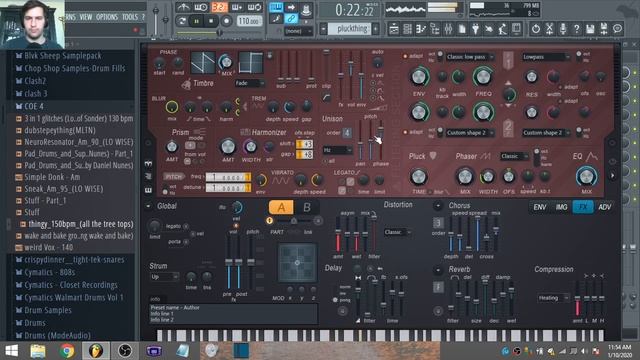Image resolution: width=640 pixels, height=360 pixels.
Task: Toggle the Global legato switch
Action: [x=186, y=226]
